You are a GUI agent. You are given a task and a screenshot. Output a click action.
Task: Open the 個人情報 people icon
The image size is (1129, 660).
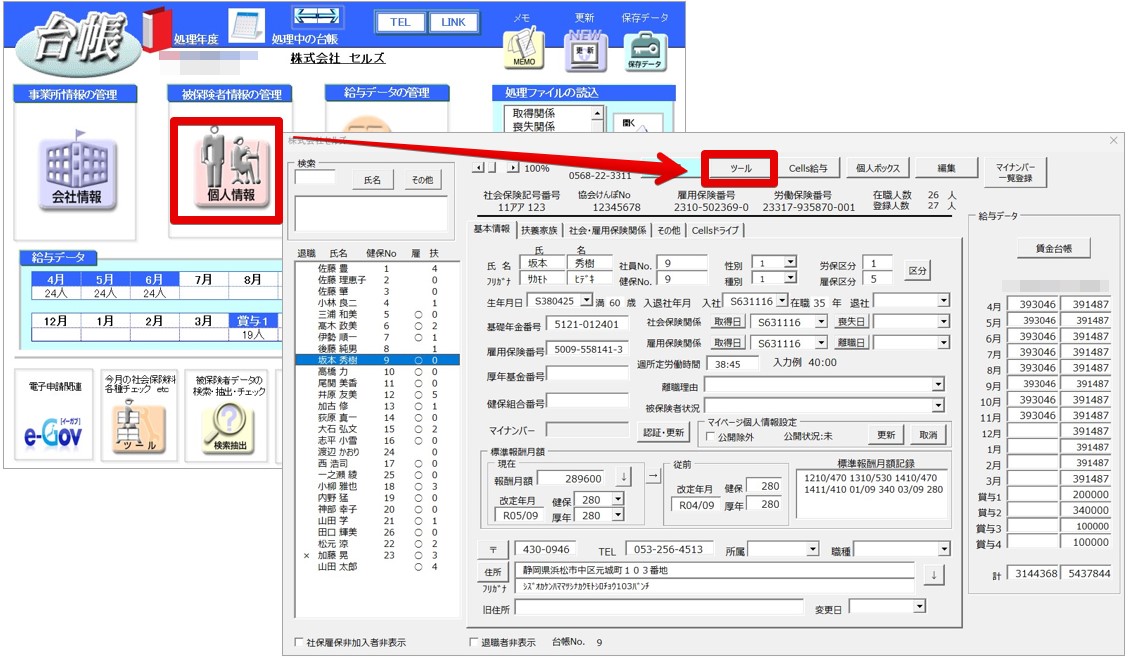(x=230, y=170)
